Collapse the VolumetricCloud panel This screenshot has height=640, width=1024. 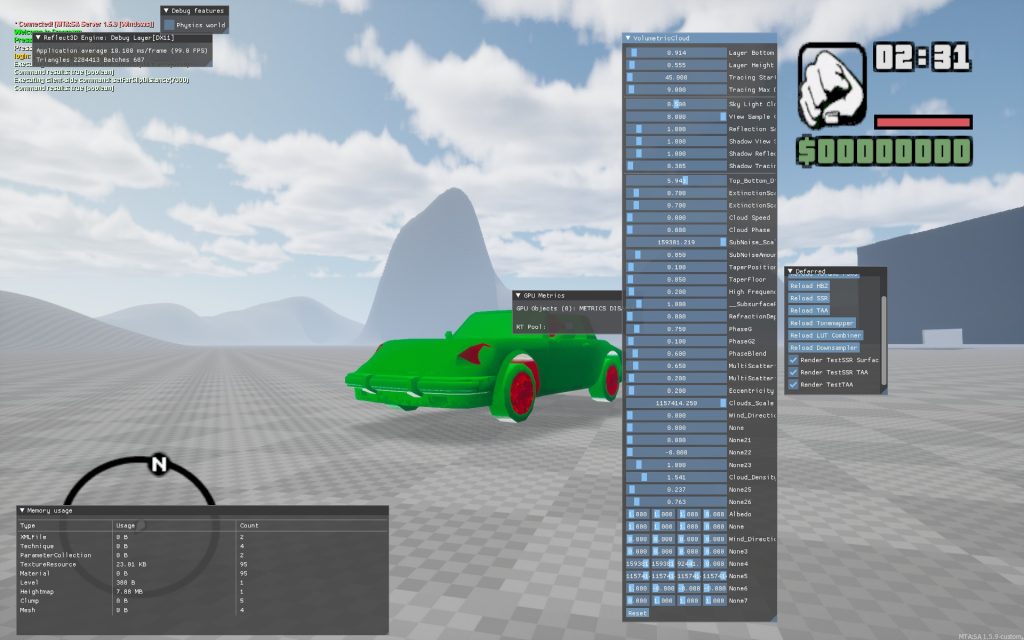coord(628,38)
